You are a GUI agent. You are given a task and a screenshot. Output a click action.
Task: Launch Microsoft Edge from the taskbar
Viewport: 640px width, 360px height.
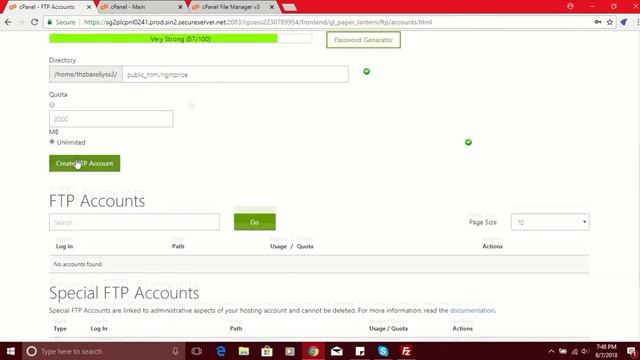[221, 351]
